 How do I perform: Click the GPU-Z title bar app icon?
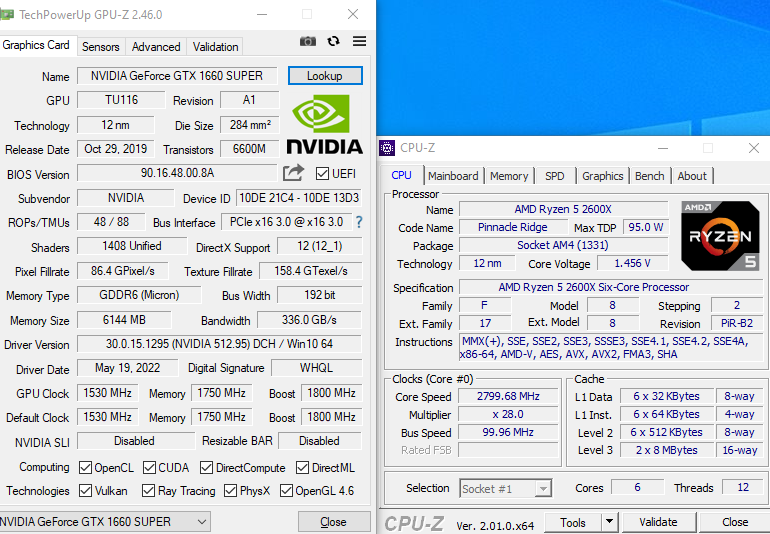pos(7,15)
